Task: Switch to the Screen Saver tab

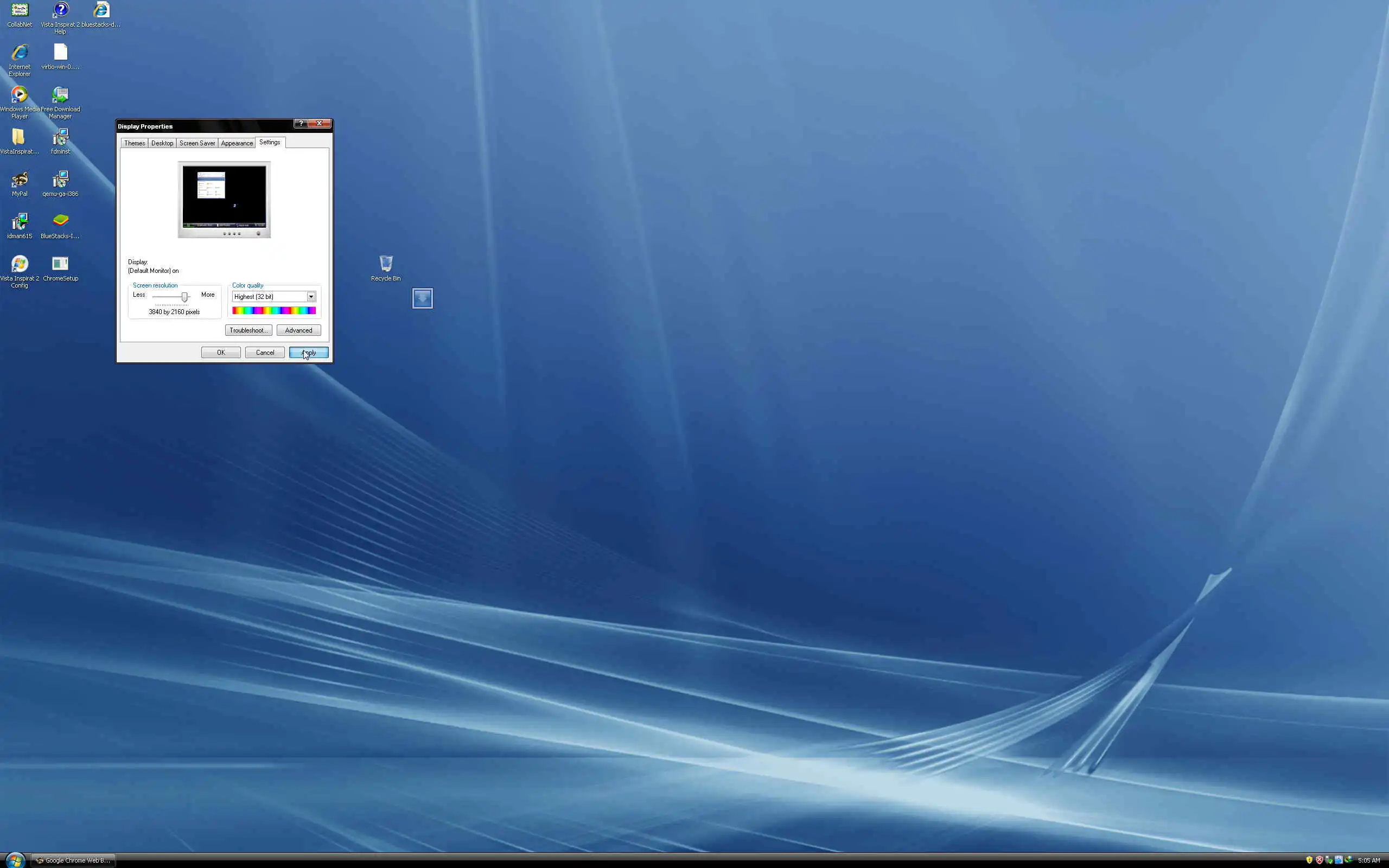Action: pos(197,144)
